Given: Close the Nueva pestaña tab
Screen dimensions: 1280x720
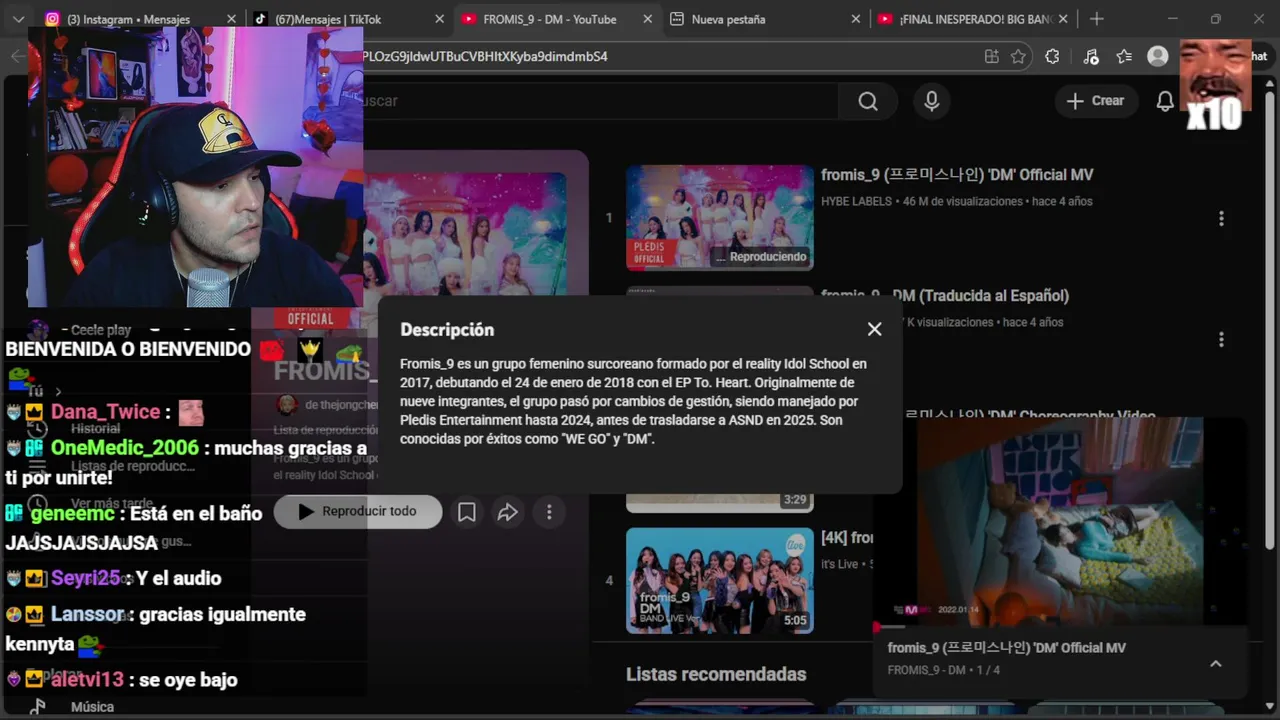Looking at the screenshot, I should pos(855,19).
